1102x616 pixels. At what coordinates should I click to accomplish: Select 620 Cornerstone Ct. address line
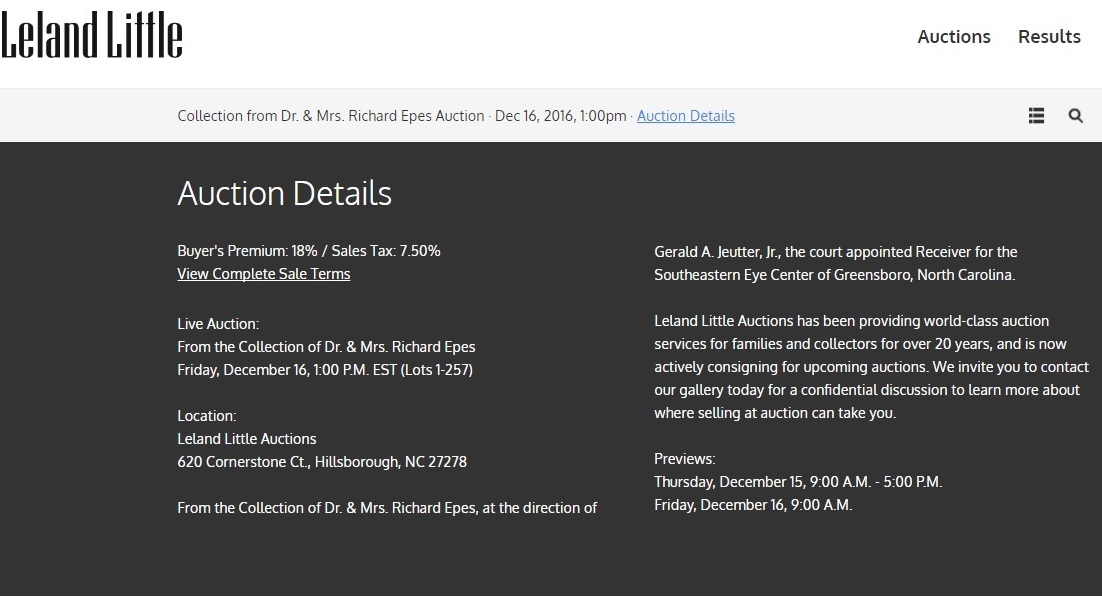click(322, 462)
